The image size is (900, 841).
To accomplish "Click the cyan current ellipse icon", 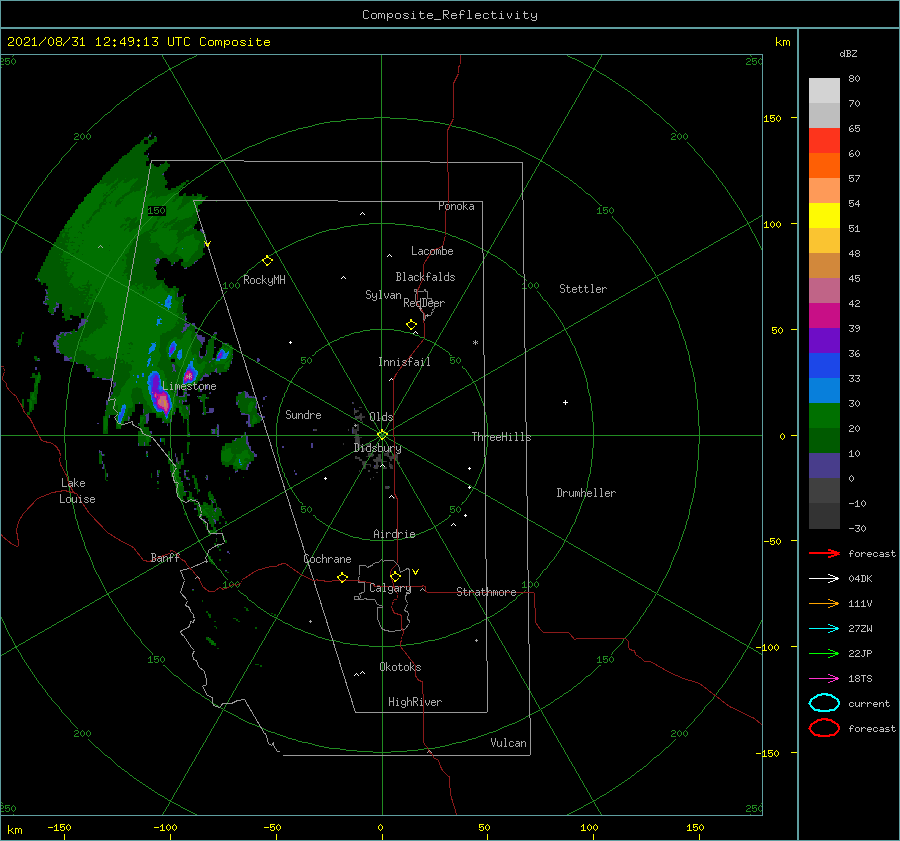I will 824,703.
